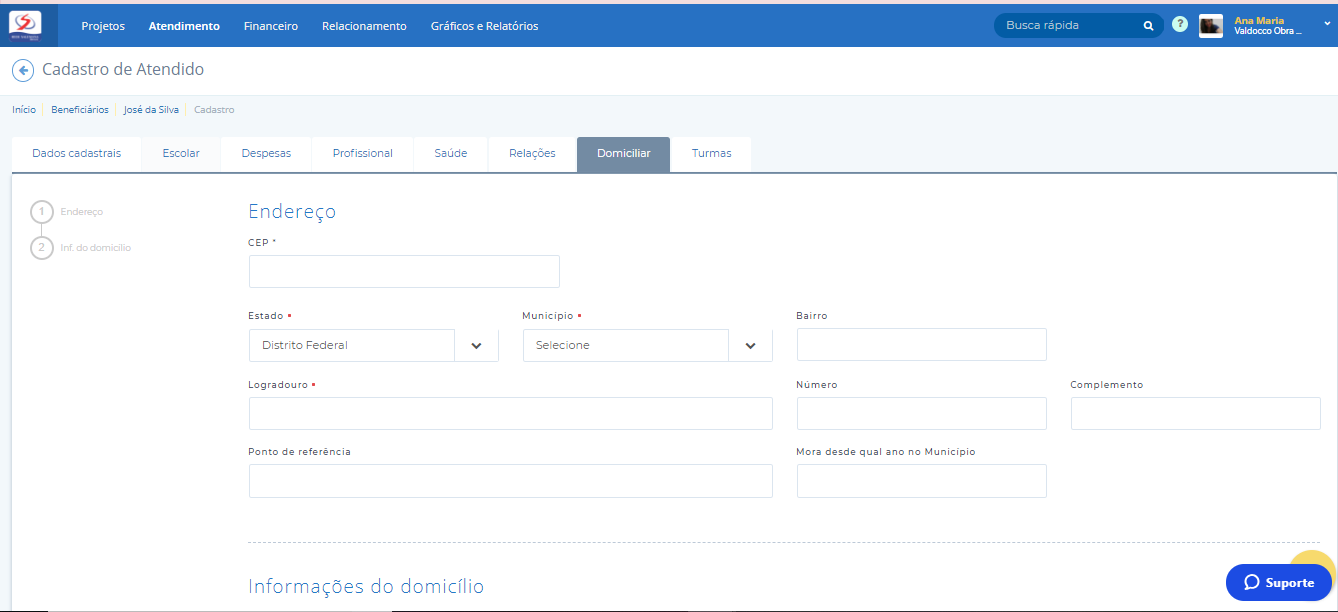Focus the CEP input field
This screenshot has width=1338, height=612.
coord(404,272)
